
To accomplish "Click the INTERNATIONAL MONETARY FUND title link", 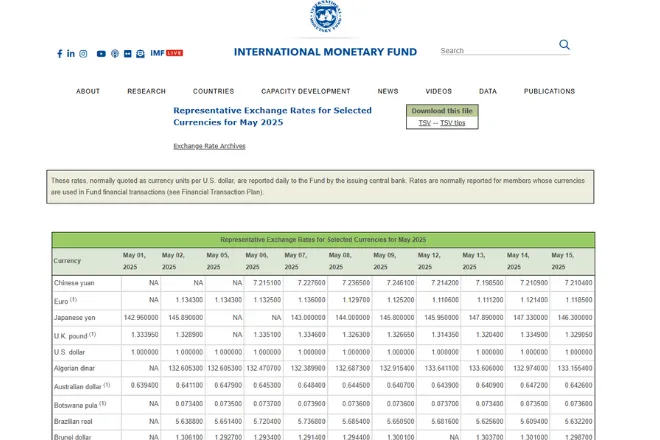I will 325,52.
